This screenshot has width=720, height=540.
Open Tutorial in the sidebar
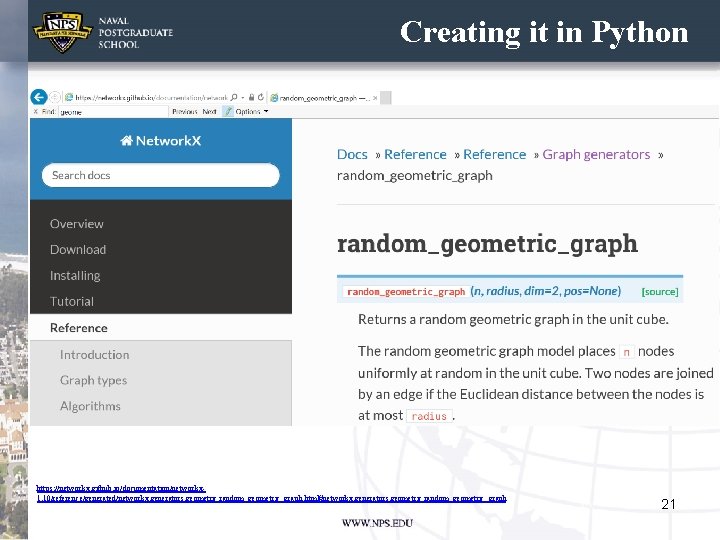(72, 301)
